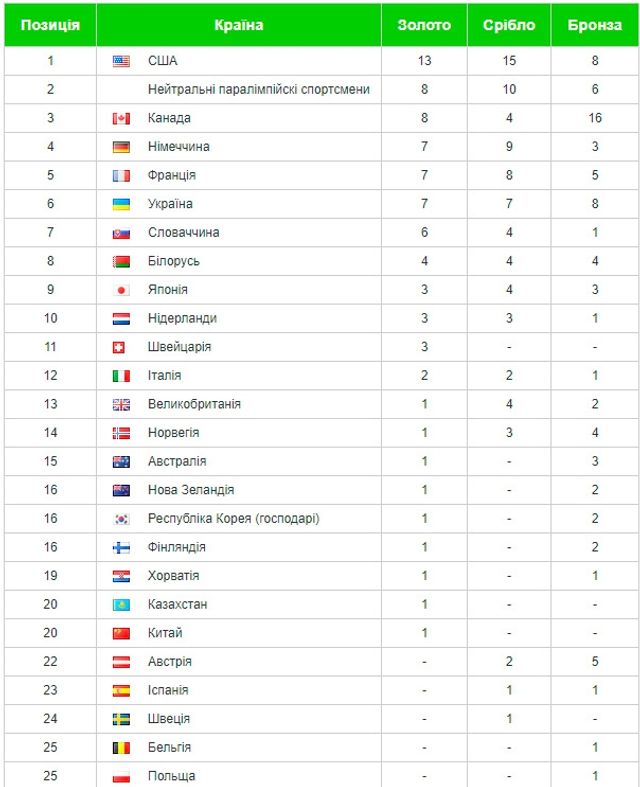This screenshot has height=787, width=640.
Task: Open the Нейтральні паралімпійські спортсмени entry
Action: pyautogui.click(x=258, y=90)
